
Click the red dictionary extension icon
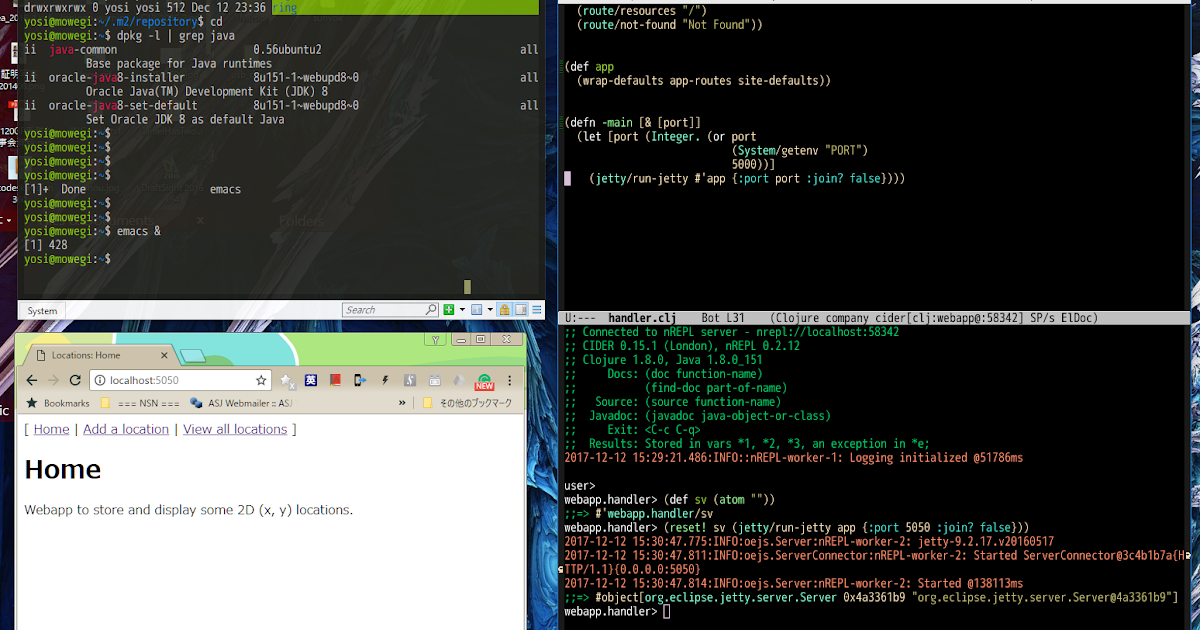(x=335, y=381)
